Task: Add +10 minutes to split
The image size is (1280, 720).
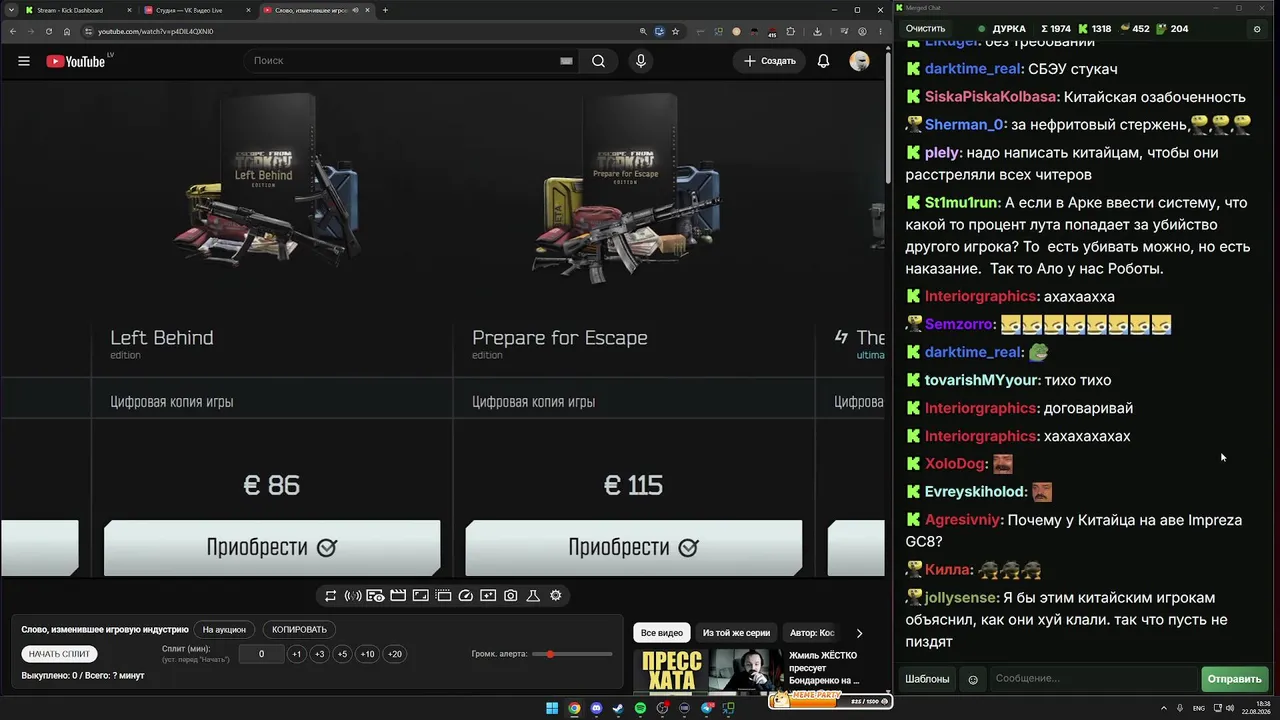Action: (x=368, y=654)
